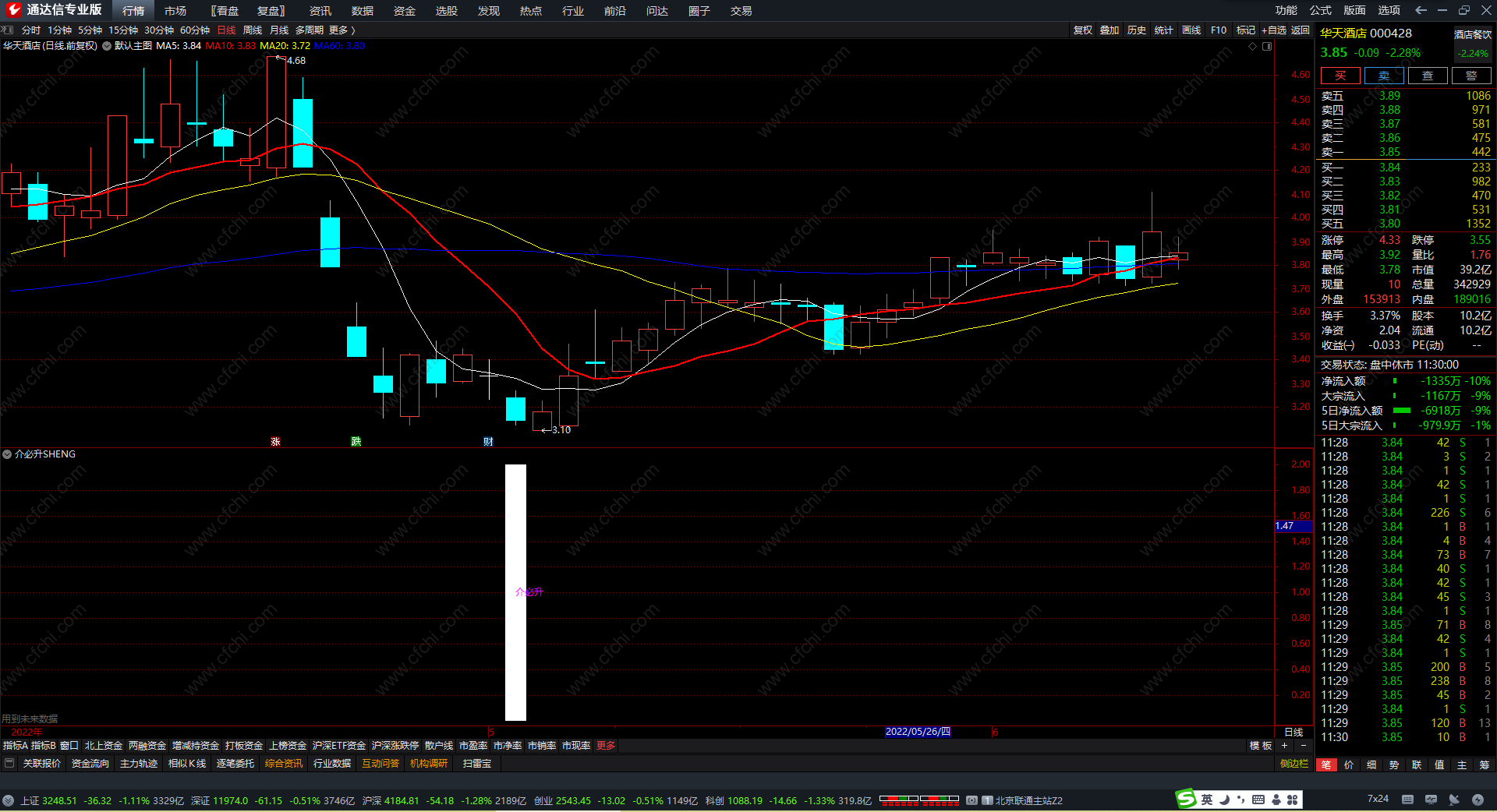Click the monitor icon in status bar
The width and height of the screenshot is (1497, 812).
pos(1431,800)
